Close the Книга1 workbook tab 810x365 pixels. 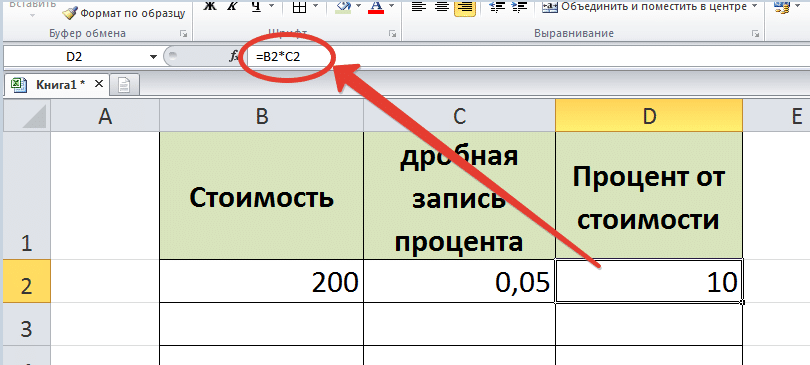click(100, 84)
